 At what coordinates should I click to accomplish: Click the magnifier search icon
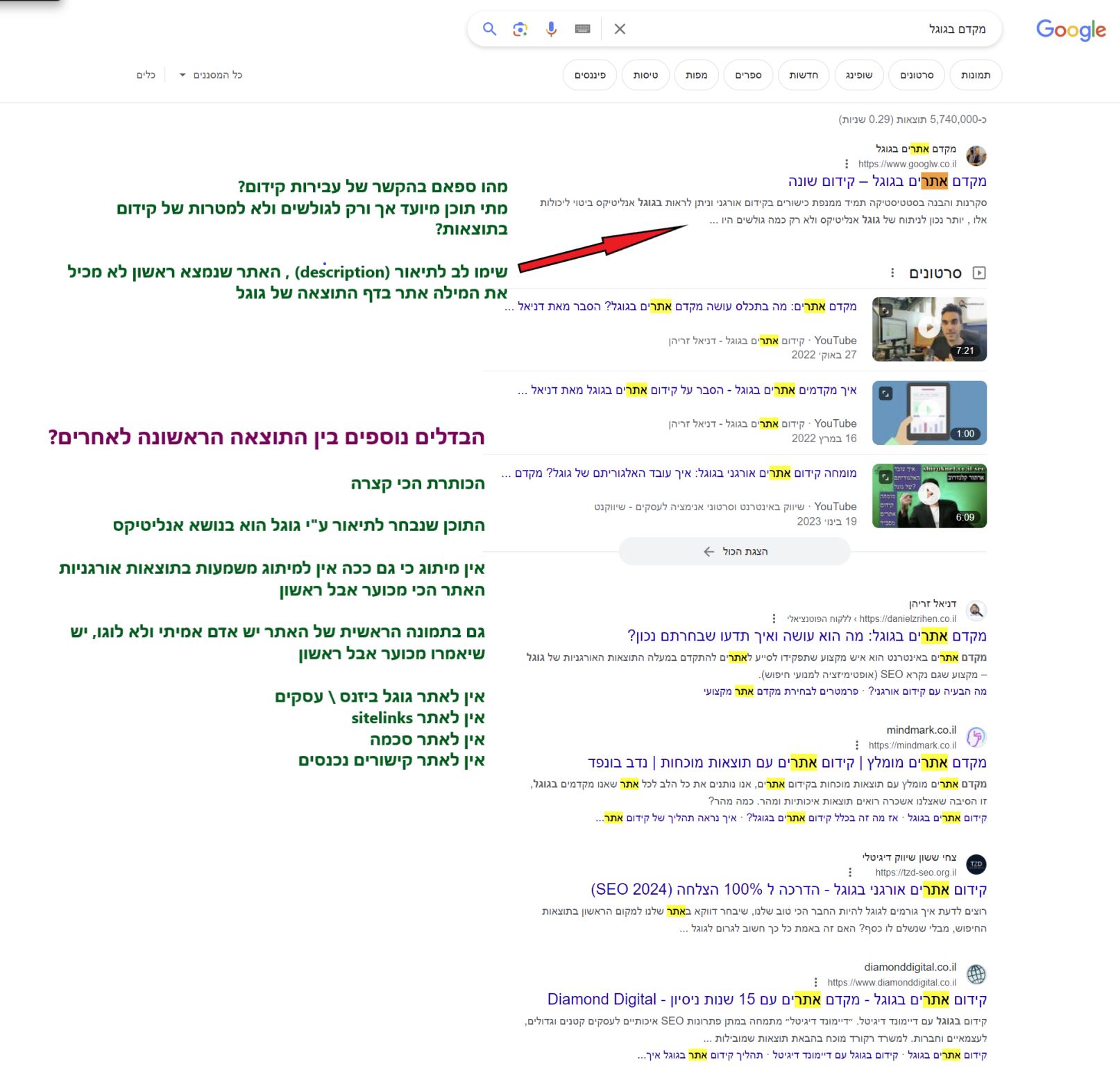click(x=490, y=29)
